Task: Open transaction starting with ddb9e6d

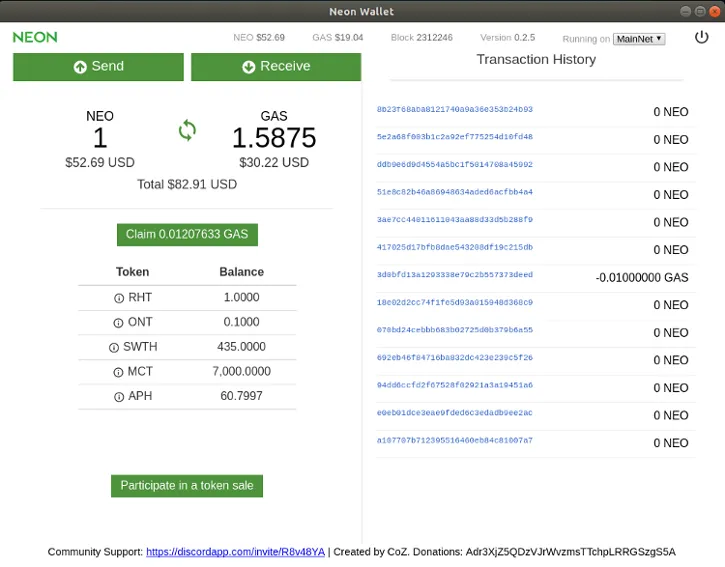Action: click(455, 164)
